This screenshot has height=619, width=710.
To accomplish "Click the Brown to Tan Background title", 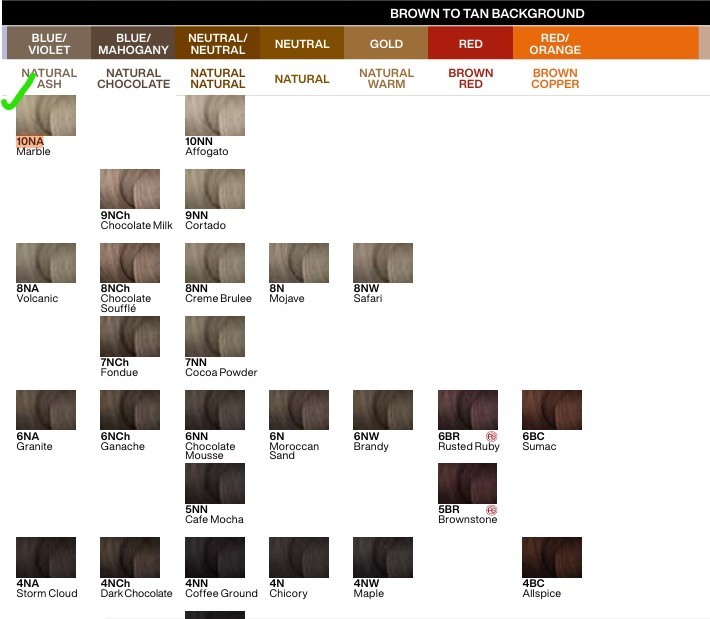I will pyautogui.click(x=487, y=14).
